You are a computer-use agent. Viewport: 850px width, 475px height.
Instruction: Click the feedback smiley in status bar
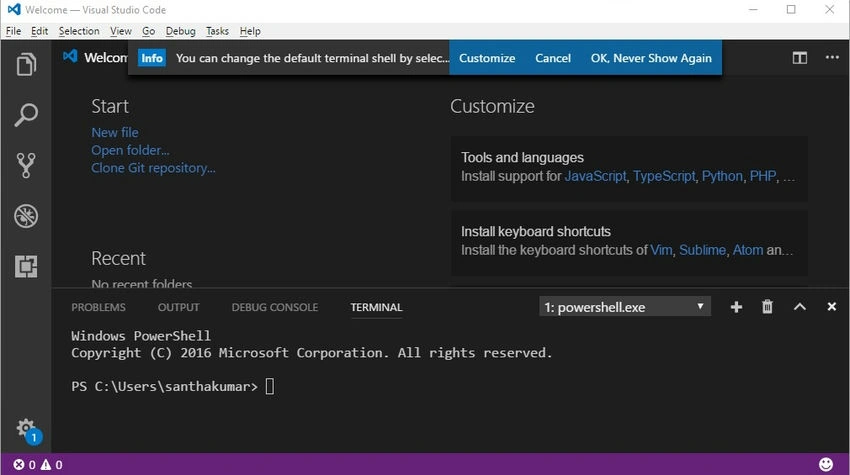point(826,464)
